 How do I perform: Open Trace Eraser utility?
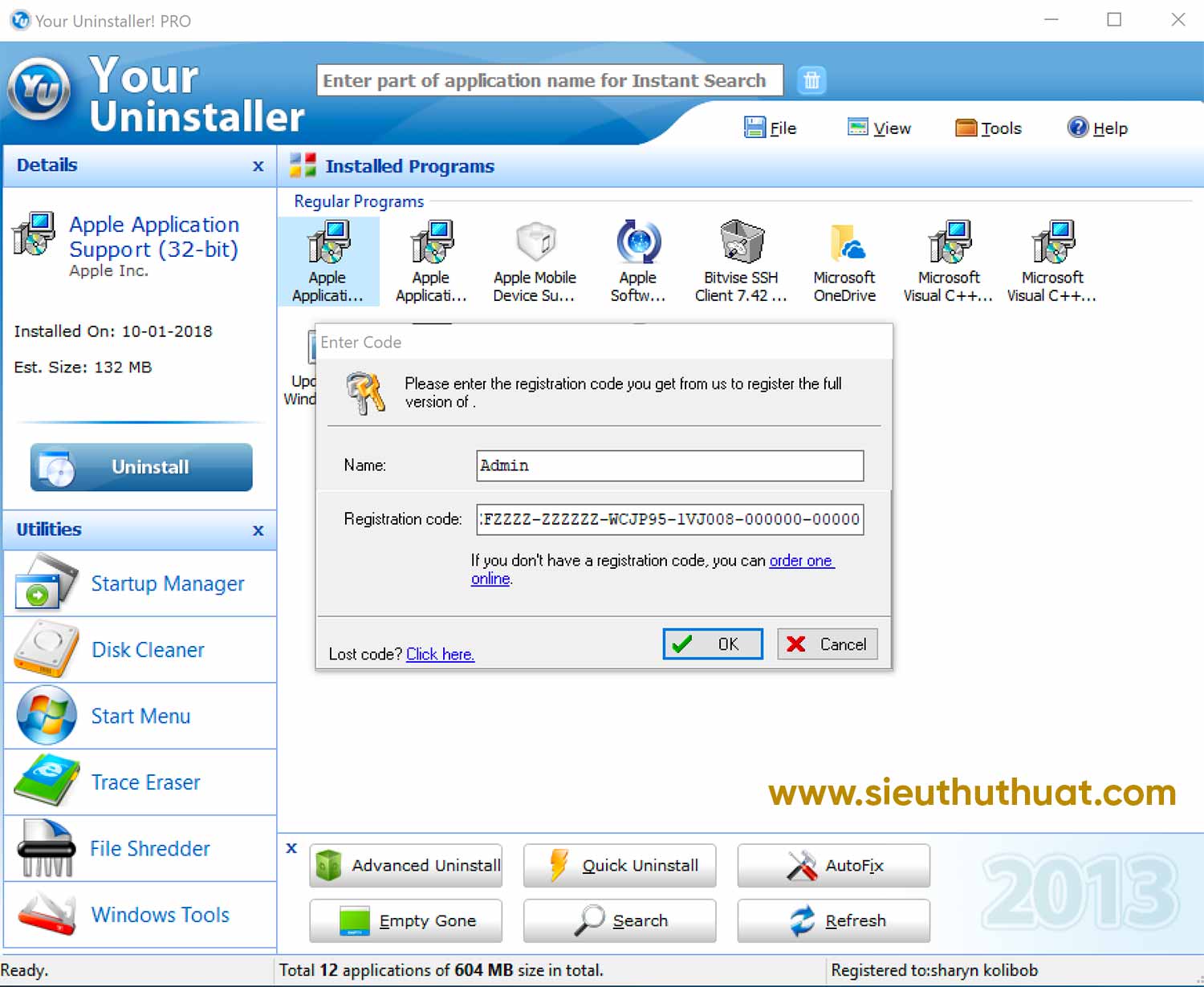[x=140, y=782]
